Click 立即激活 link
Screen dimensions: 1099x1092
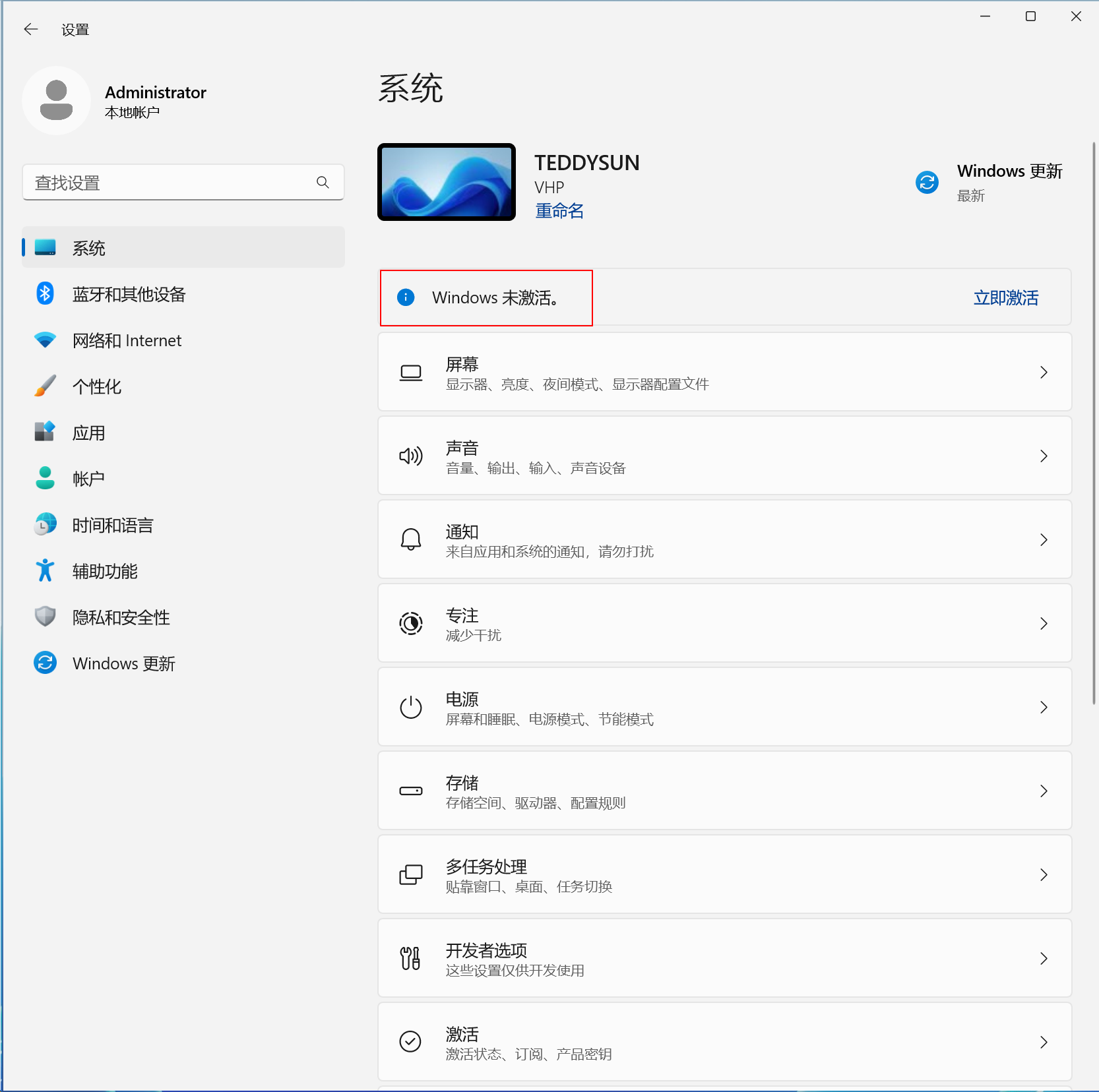[1006, 298]
